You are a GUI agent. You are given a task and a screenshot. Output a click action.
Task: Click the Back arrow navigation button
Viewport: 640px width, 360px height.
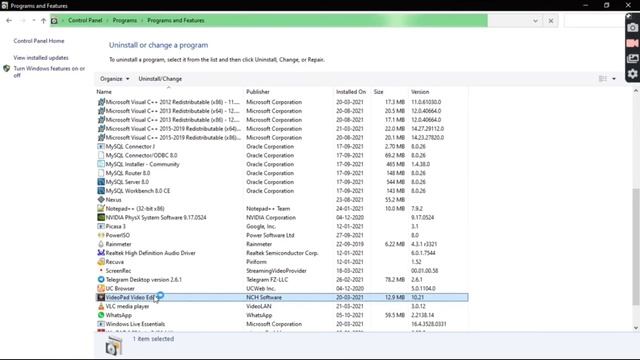click(x=9, y=20)
